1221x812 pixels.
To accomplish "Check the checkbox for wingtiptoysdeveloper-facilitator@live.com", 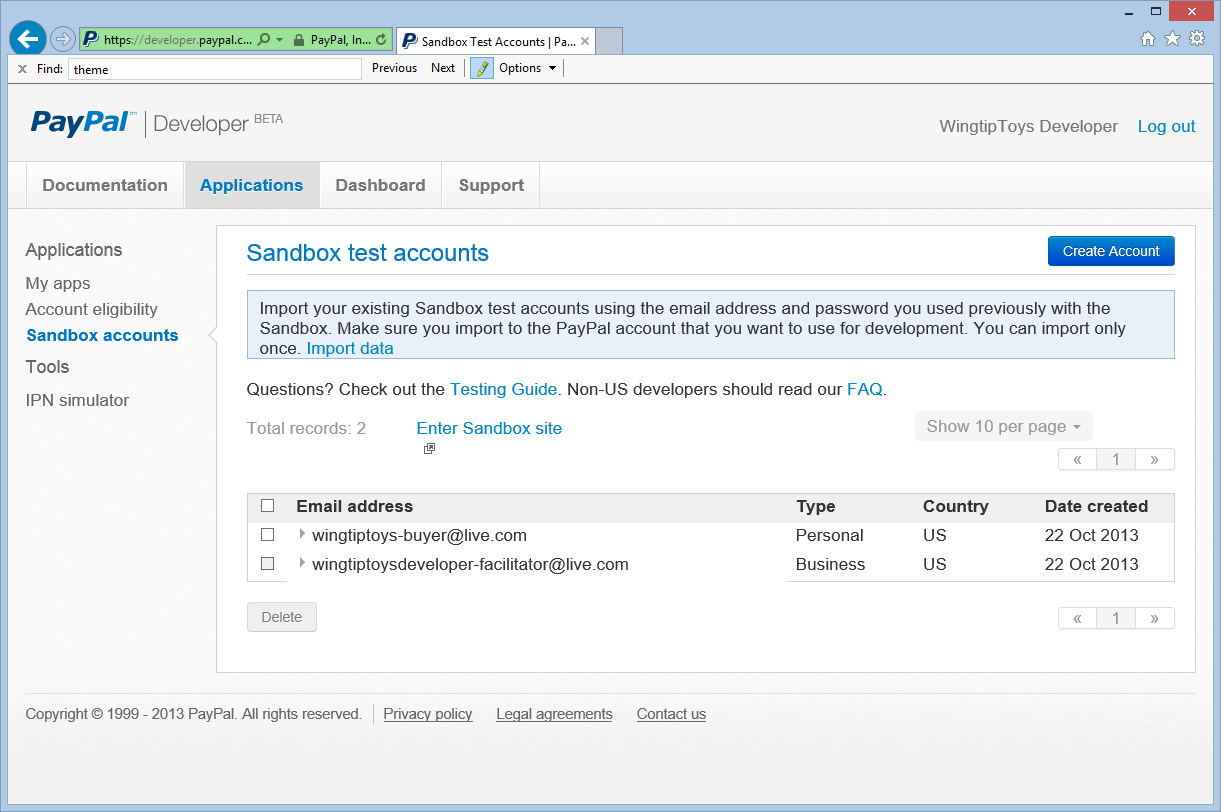I will coord(267,564).
